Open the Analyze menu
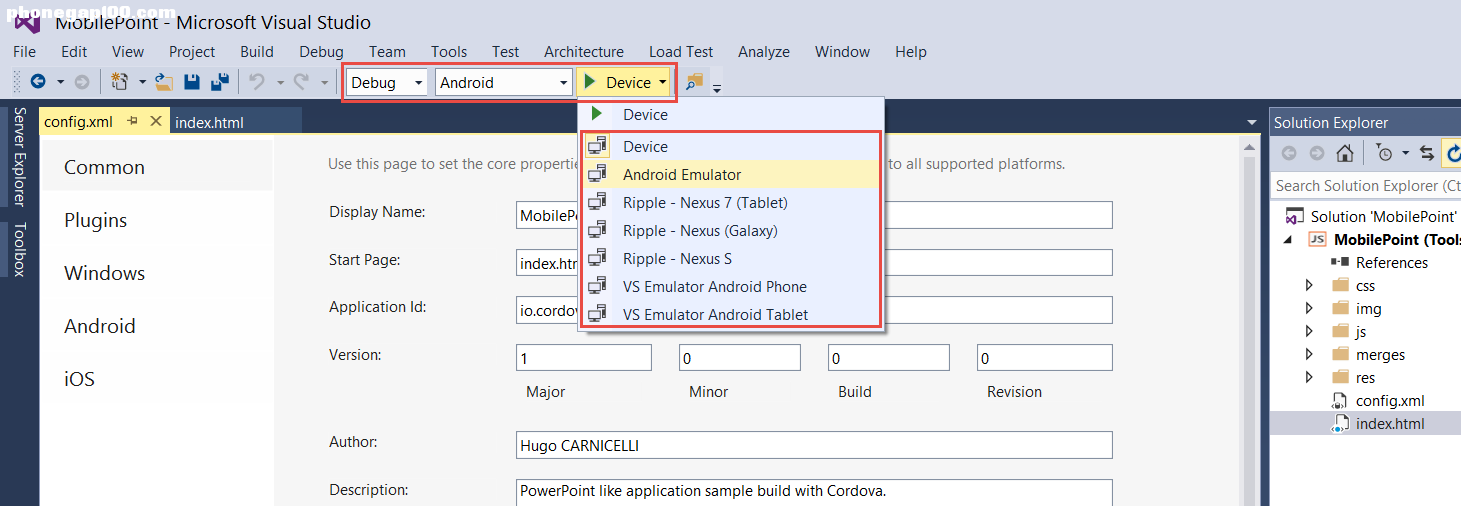Screen dimensions: 1461x506 tap(764, 51)
